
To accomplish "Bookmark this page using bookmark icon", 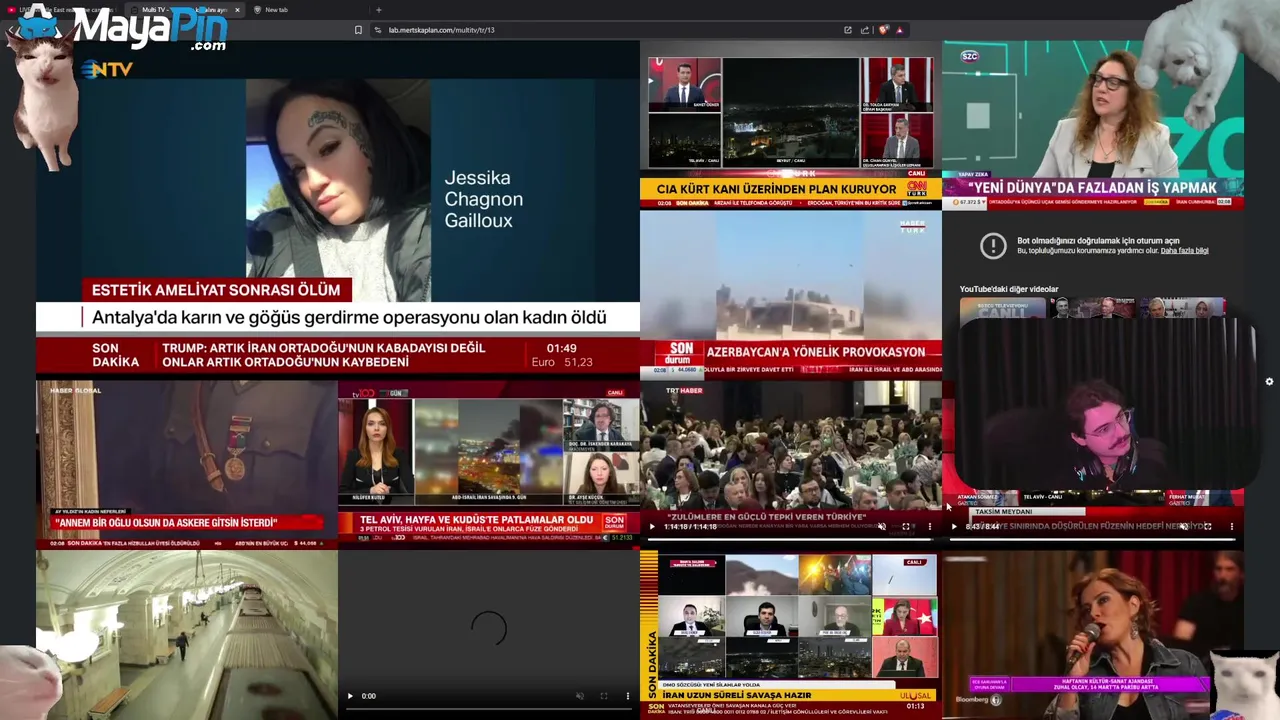I will coord(358,30).
